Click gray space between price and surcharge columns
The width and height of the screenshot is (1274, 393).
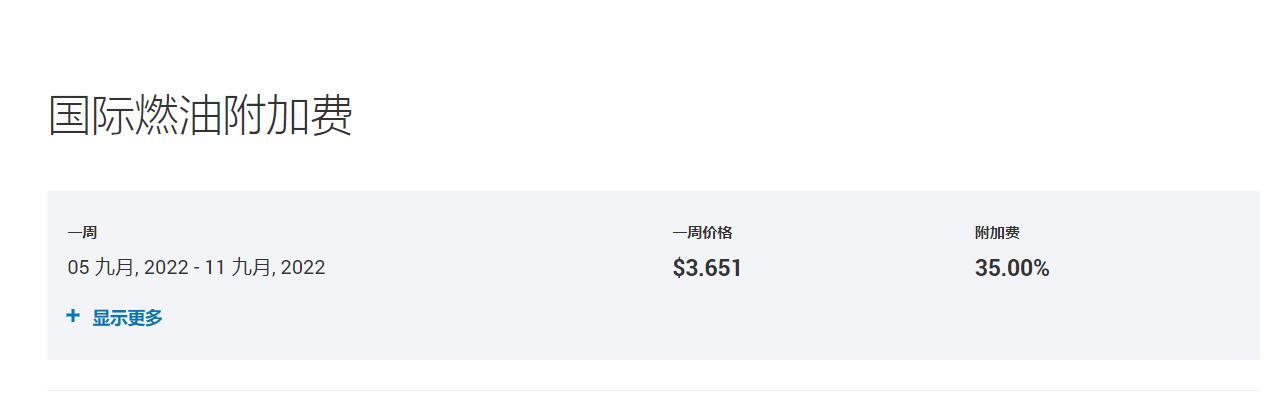pos(860,268)
